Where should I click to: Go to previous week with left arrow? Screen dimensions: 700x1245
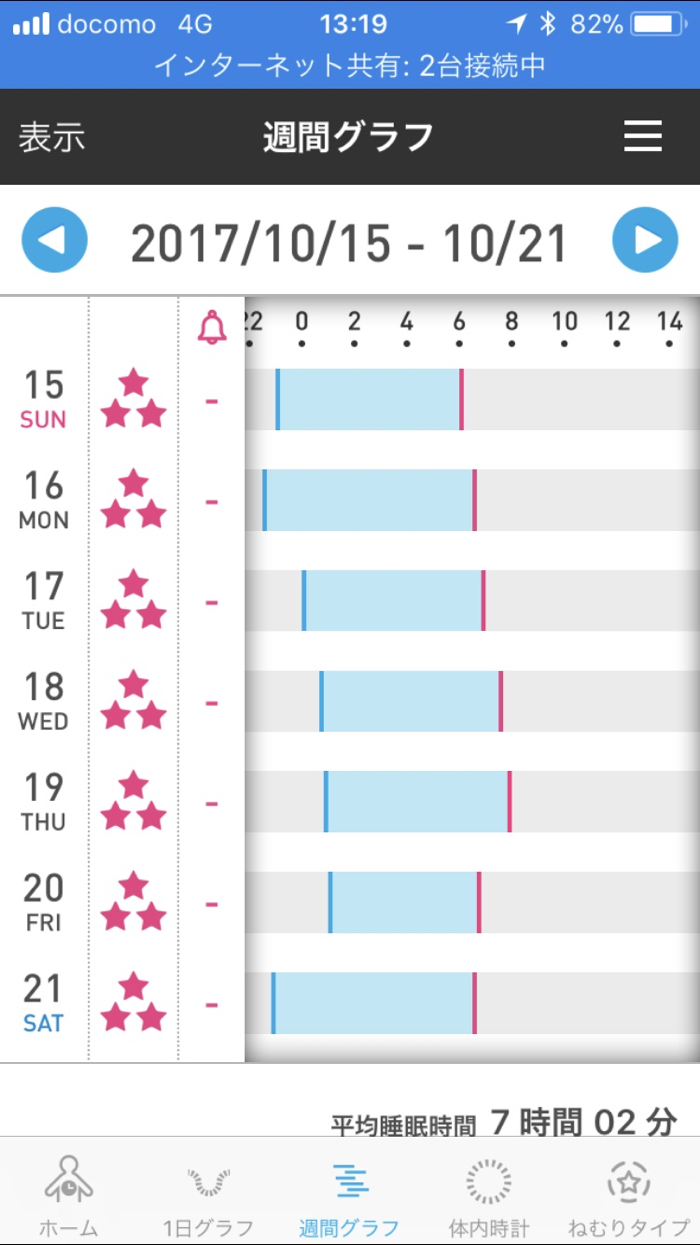(x=55, y=240)
